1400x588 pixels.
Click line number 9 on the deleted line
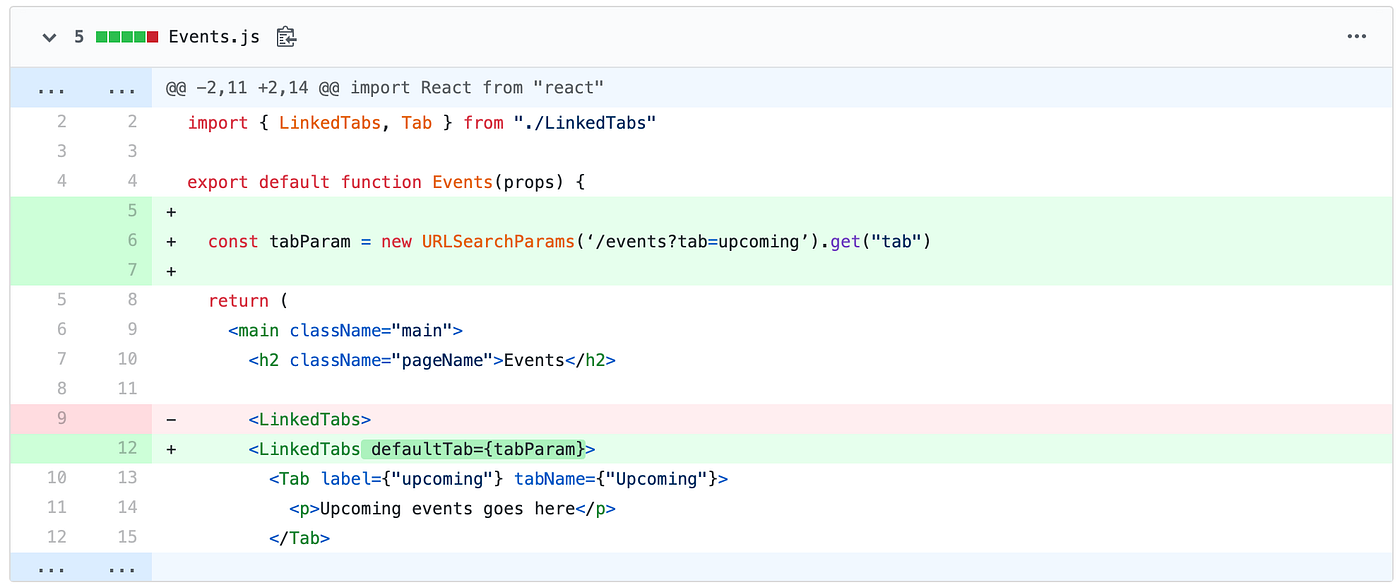coord(61,418)
